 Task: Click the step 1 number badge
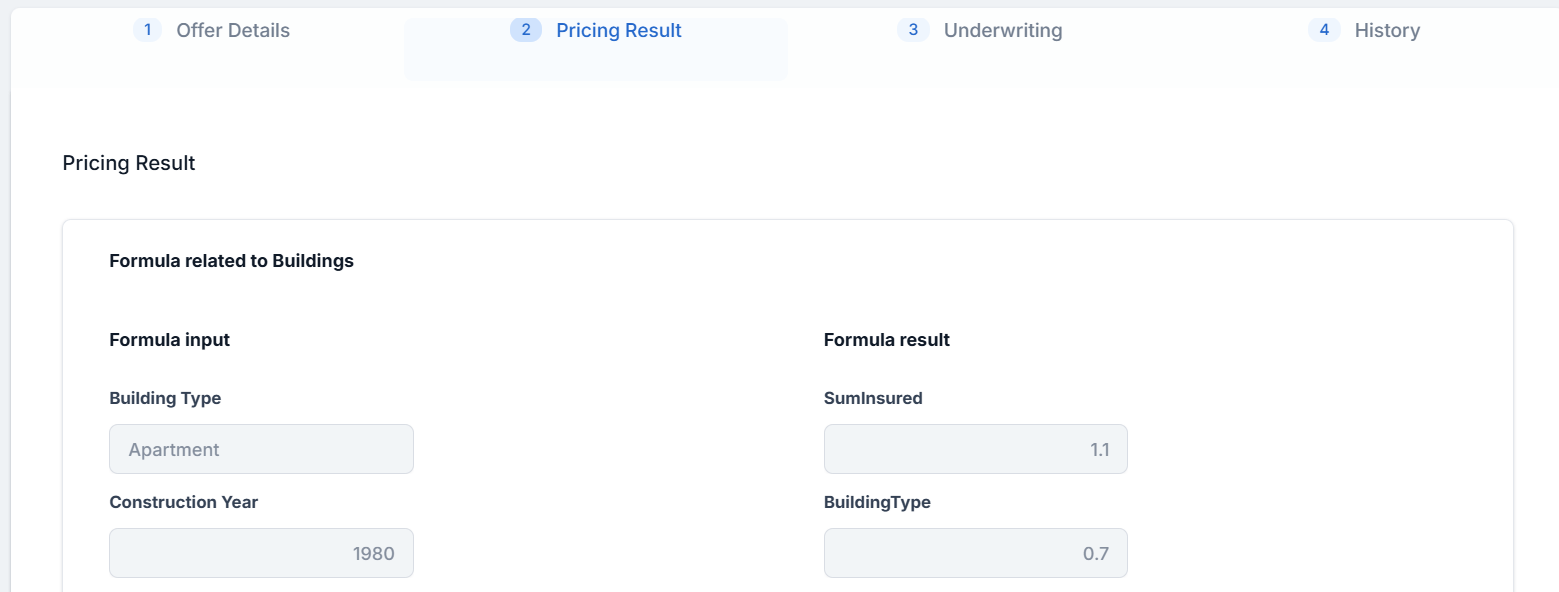[x=147, y=30]
